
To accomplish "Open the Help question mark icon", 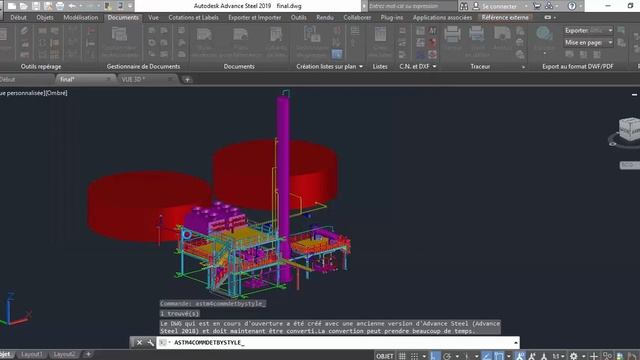I will pos(572,6).
